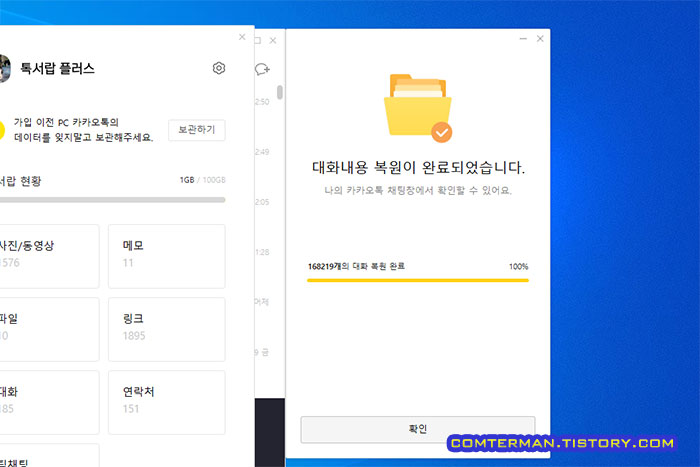
Task: Click the yellow restore progress bar
Action: coord(418,280)
